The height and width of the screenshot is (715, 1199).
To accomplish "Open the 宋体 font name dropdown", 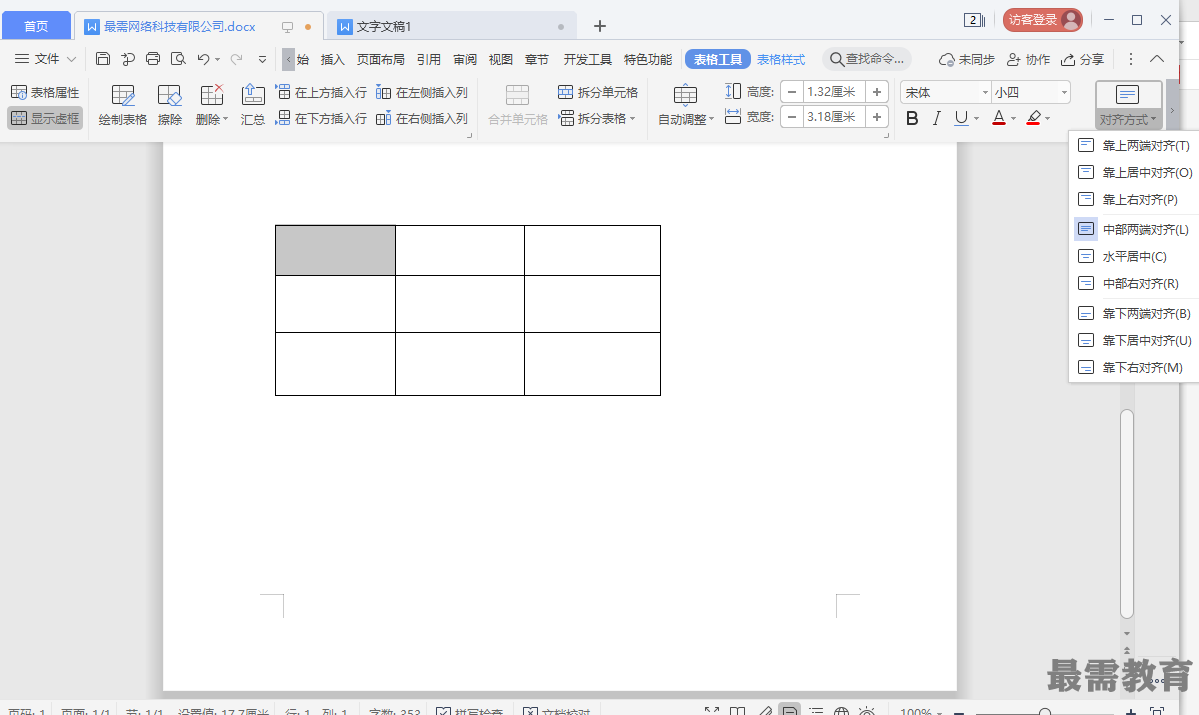I will (x=985, y=93).
